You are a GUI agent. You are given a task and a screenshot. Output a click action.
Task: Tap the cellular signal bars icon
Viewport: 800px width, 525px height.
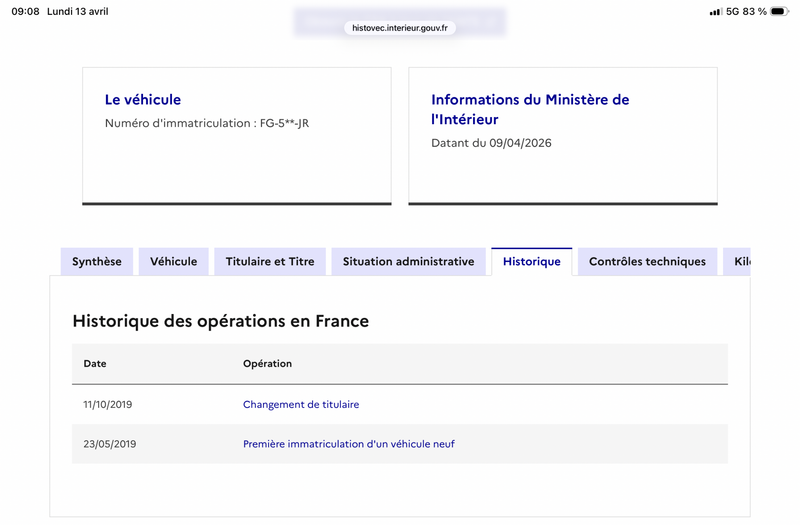point(715,12)
